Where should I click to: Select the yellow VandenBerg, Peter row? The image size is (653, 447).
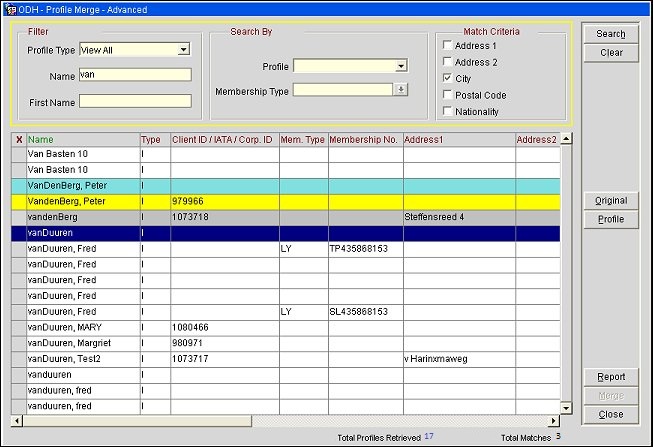82,201
